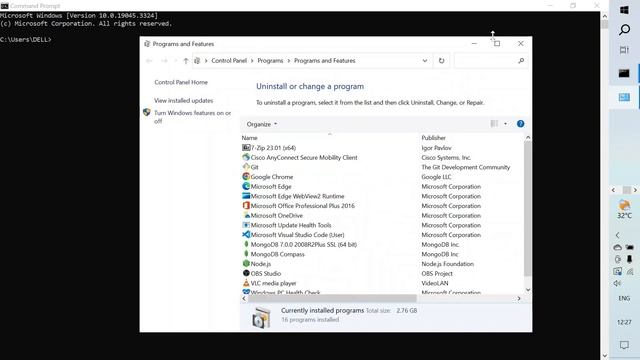Click the volume speaker tray icon

coord(618,283)
